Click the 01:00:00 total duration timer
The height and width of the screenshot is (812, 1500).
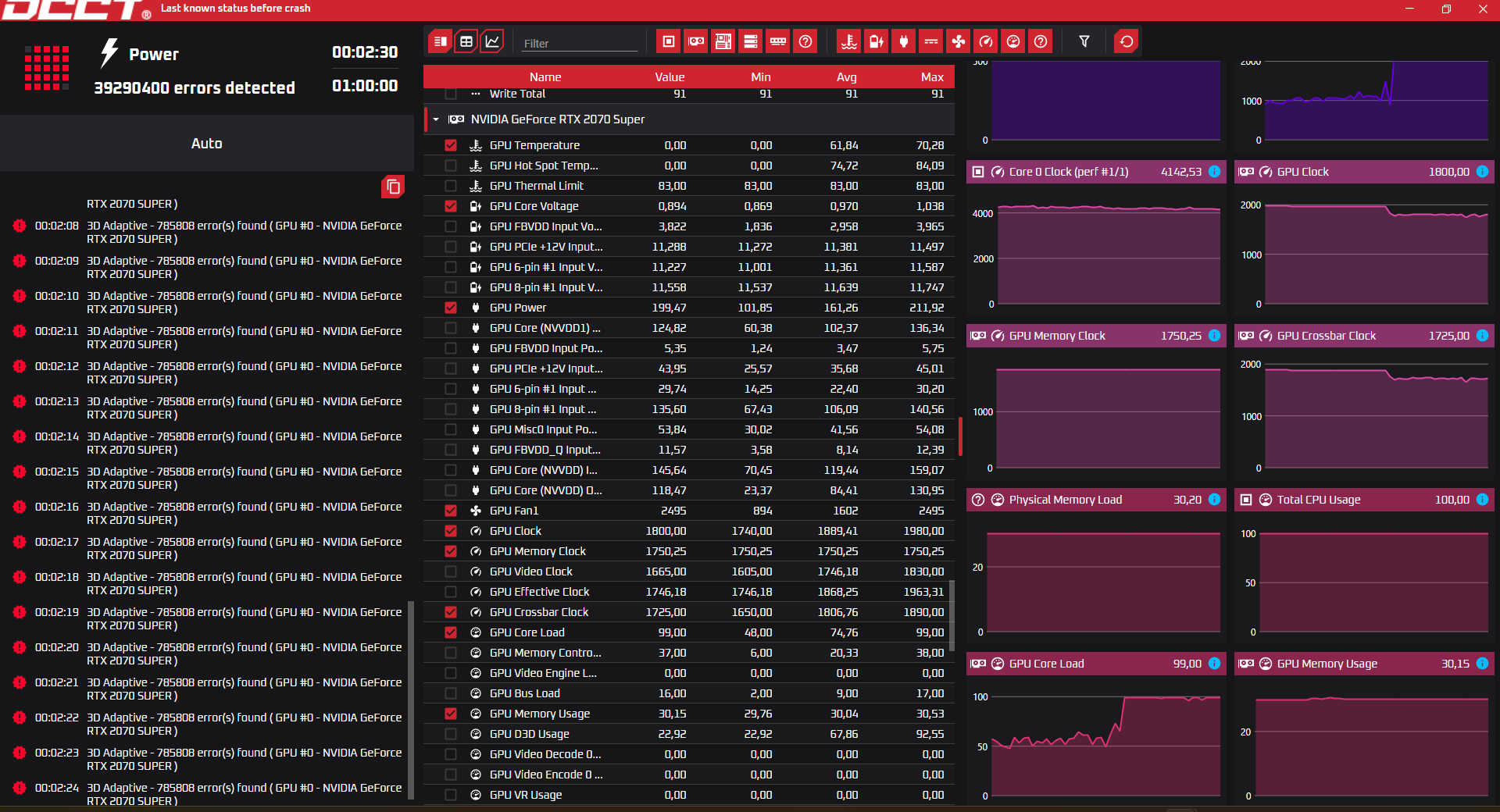pos(365,85)
